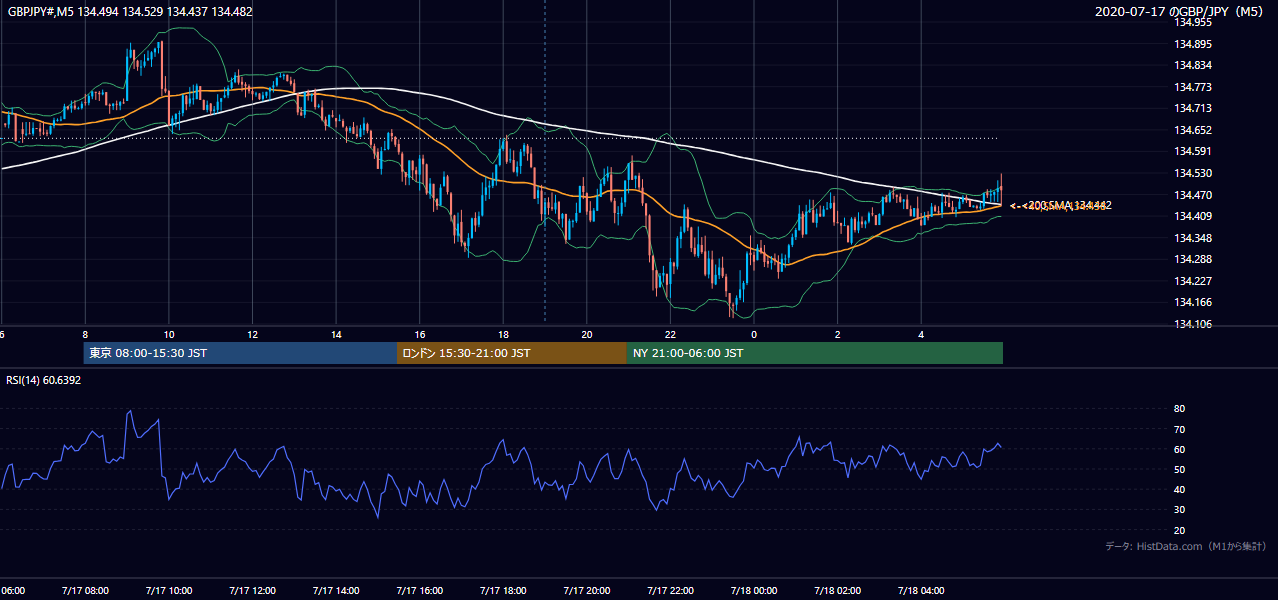Screen dimensions: 1278x600
Task: Click the RSI axis value 30
Action: pyautogui.click(x=1179, y=510)
